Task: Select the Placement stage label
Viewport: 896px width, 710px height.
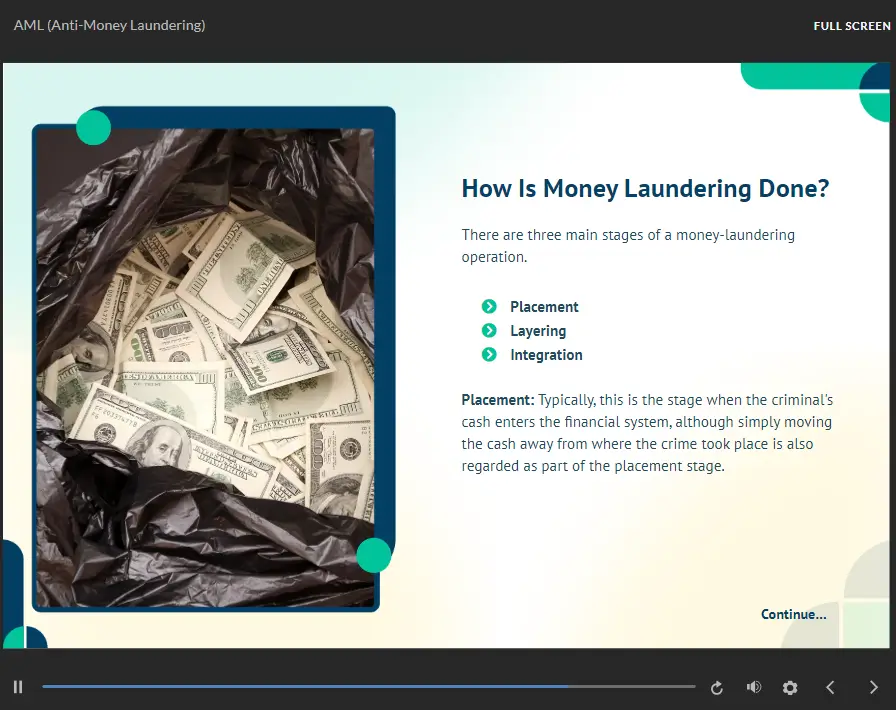Action: [544, 307]
